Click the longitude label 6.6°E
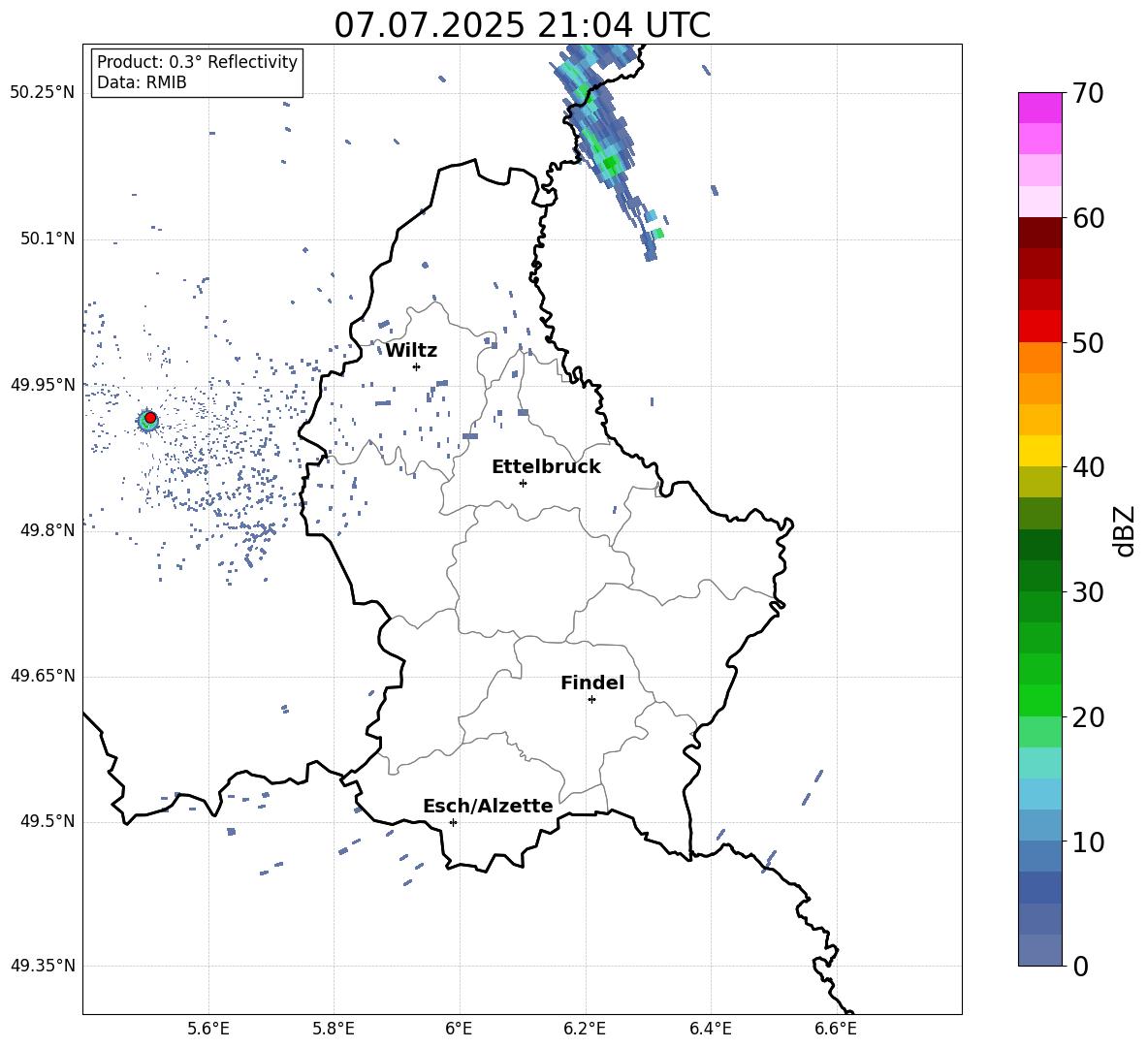Viewport: 1148px width, 1048px height. 836,1029
